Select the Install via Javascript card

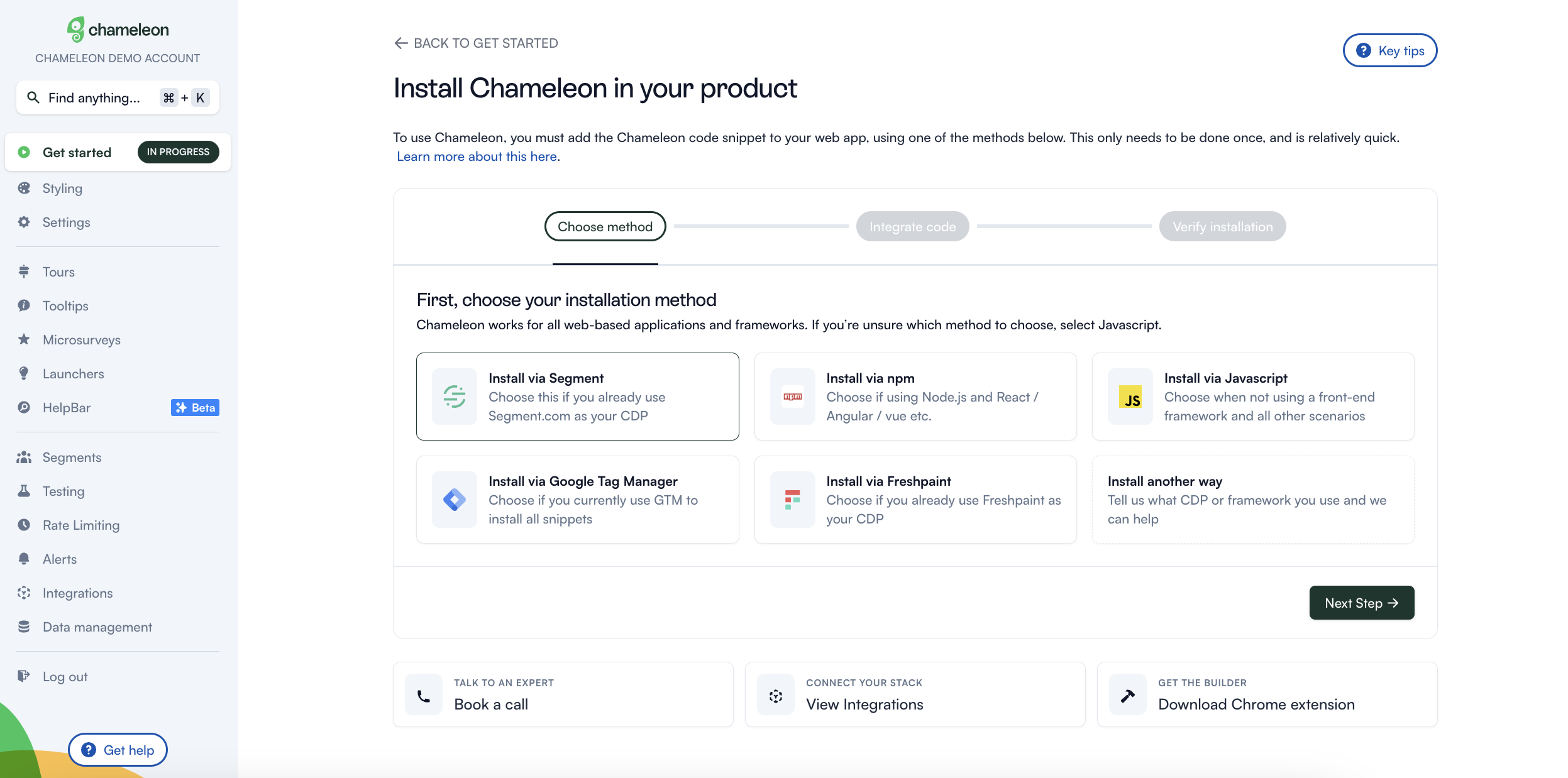(1253, 397)
